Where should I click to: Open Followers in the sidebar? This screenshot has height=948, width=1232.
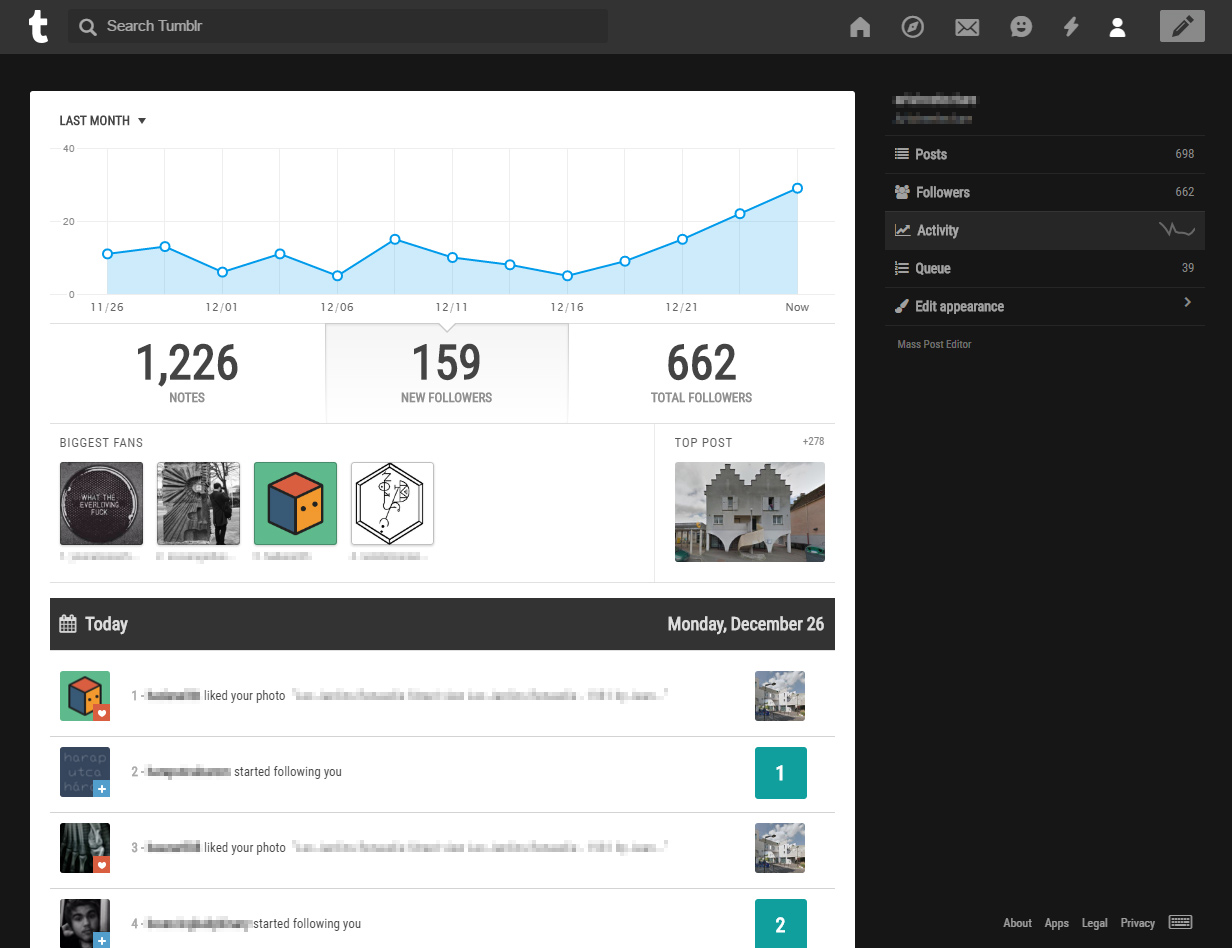[1045, 192]
